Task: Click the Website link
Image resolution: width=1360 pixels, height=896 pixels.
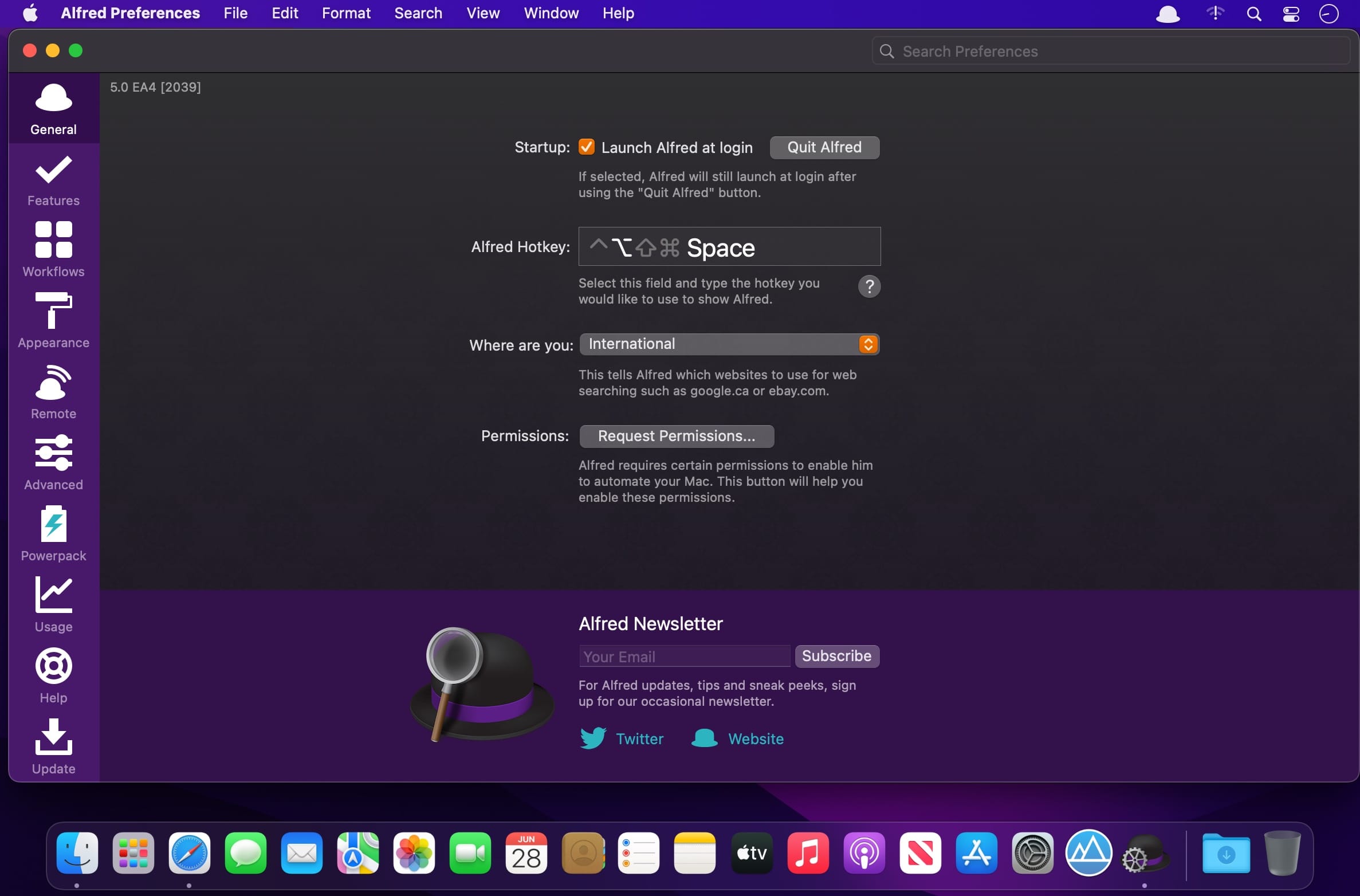Action: click(755, 738)
